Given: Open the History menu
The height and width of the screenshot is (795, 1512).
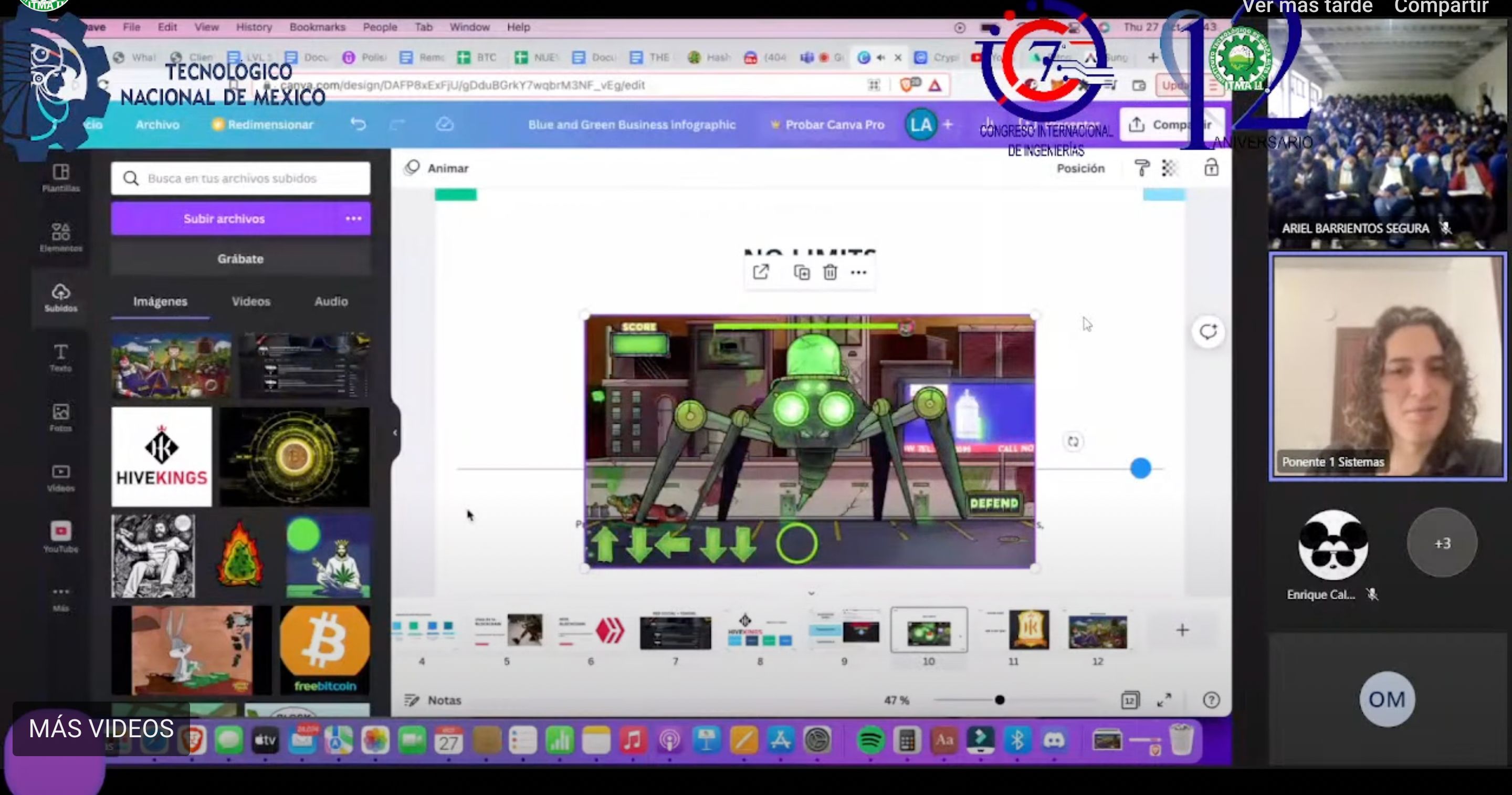Looking at the screenshot, I should click(x=254, y=27).
